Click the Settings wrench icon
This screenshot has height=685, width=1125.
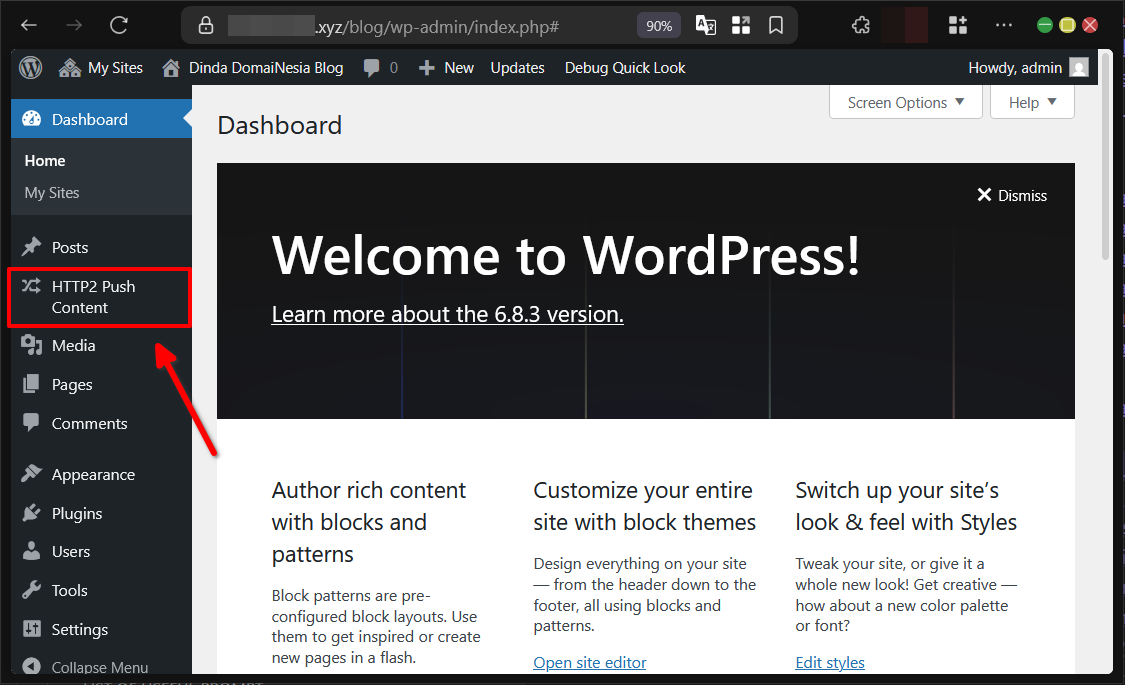(x=33, y=629)
